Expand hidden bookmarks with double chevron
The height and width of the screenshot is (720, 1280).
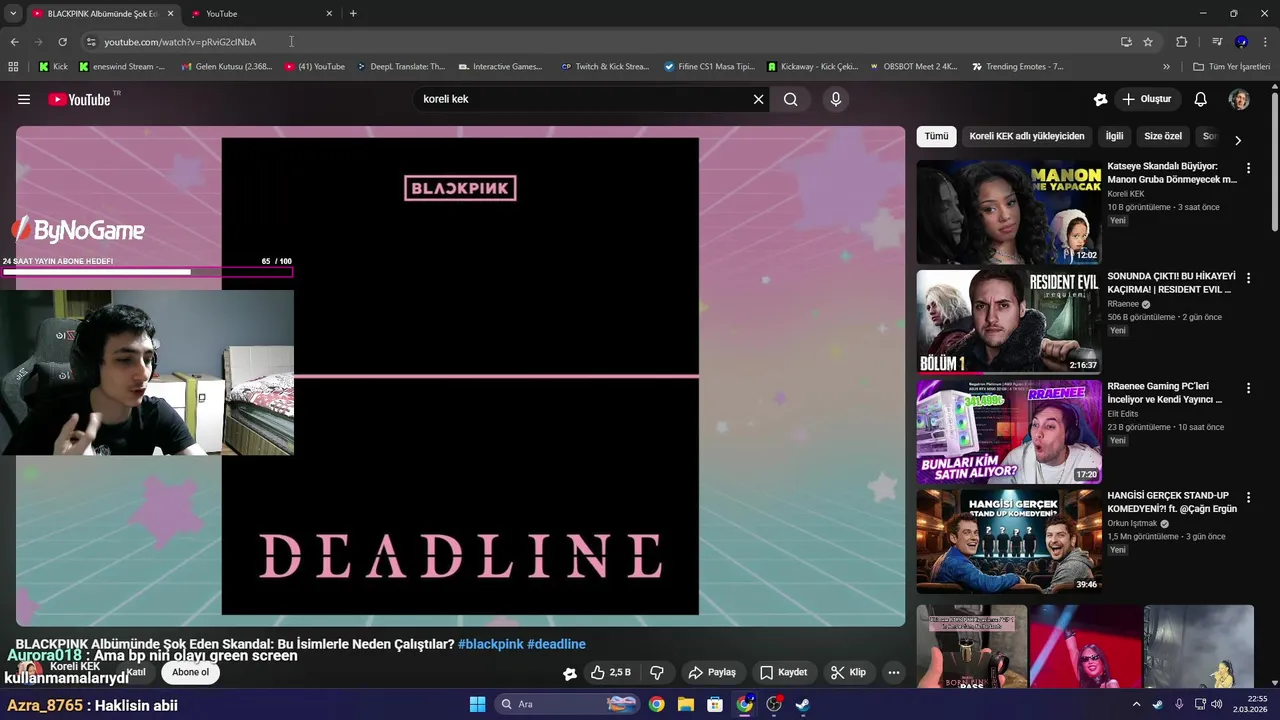tap(1166, 67)
